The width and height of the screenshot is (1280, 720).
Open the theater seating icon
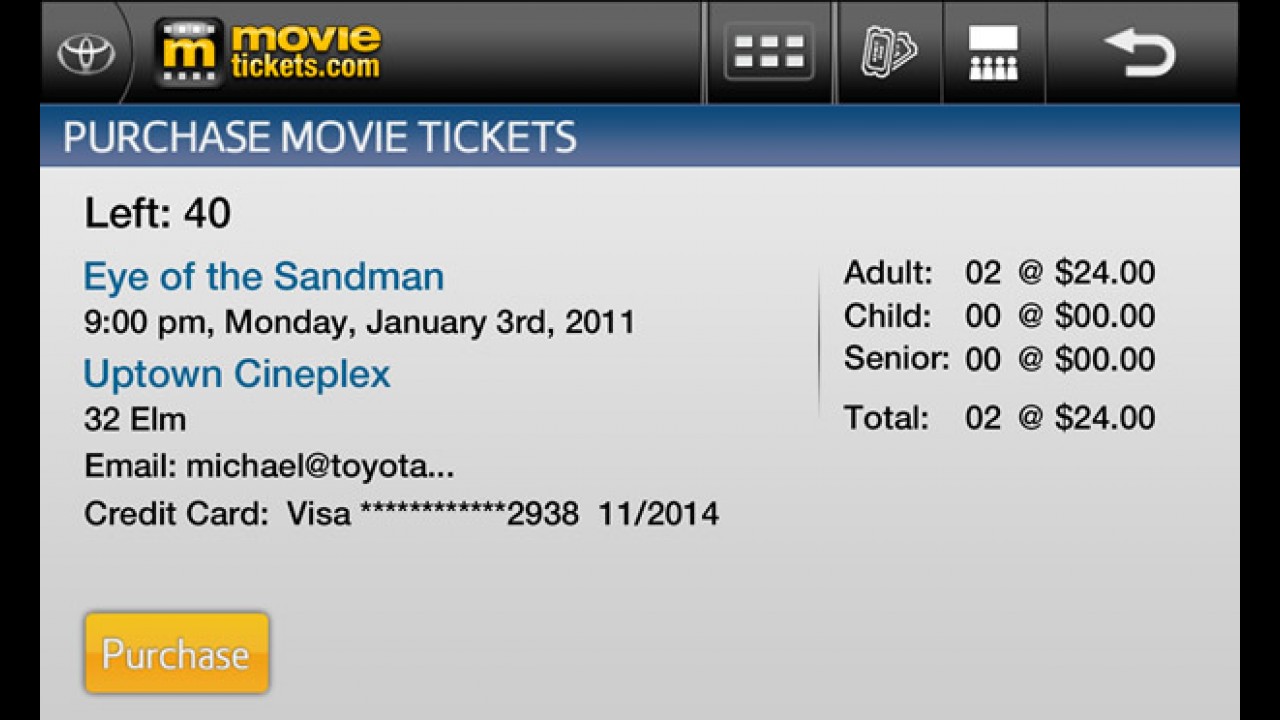pos(993,52)
